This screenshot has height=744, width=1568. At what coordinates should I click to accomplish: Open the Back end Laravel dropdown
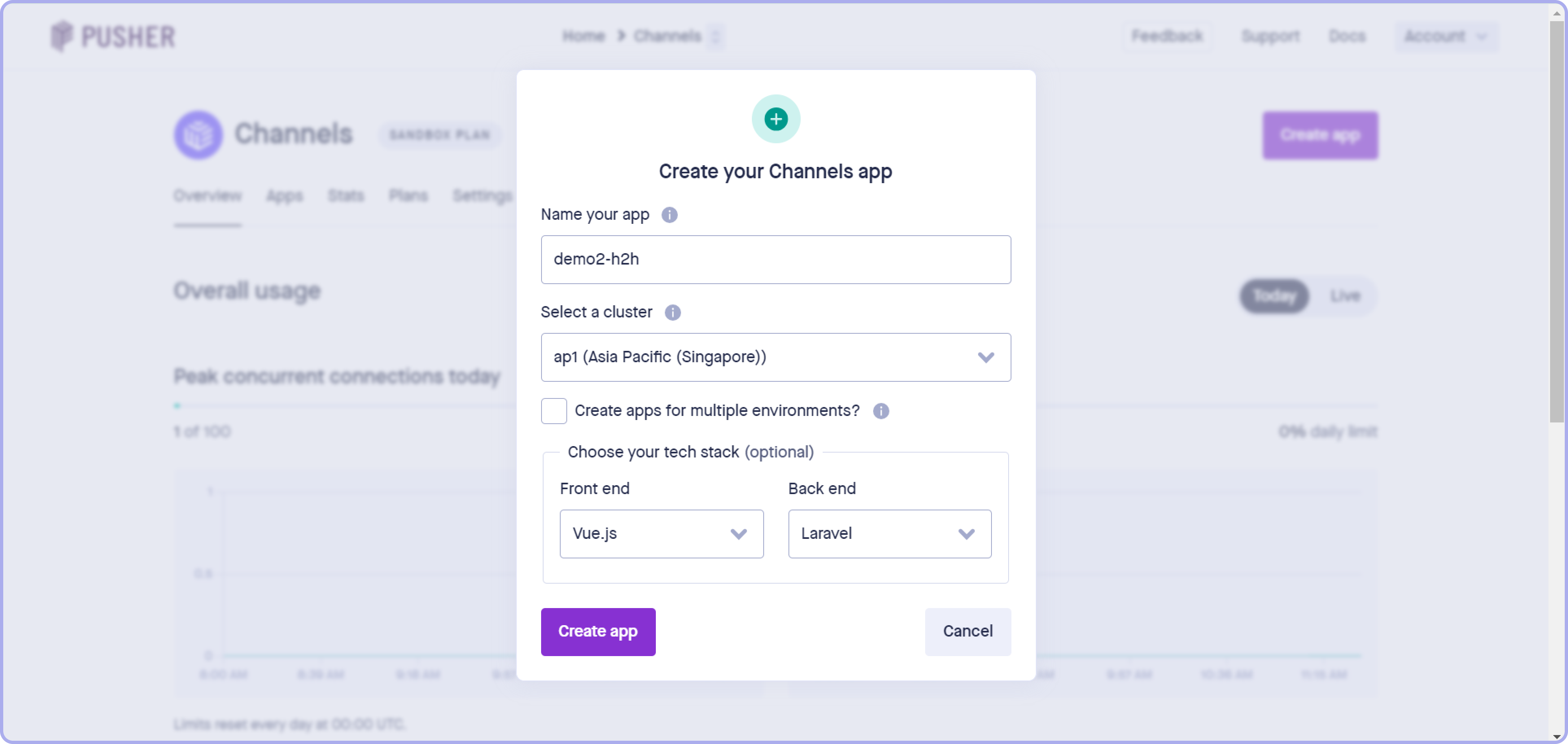click(889, 534)
